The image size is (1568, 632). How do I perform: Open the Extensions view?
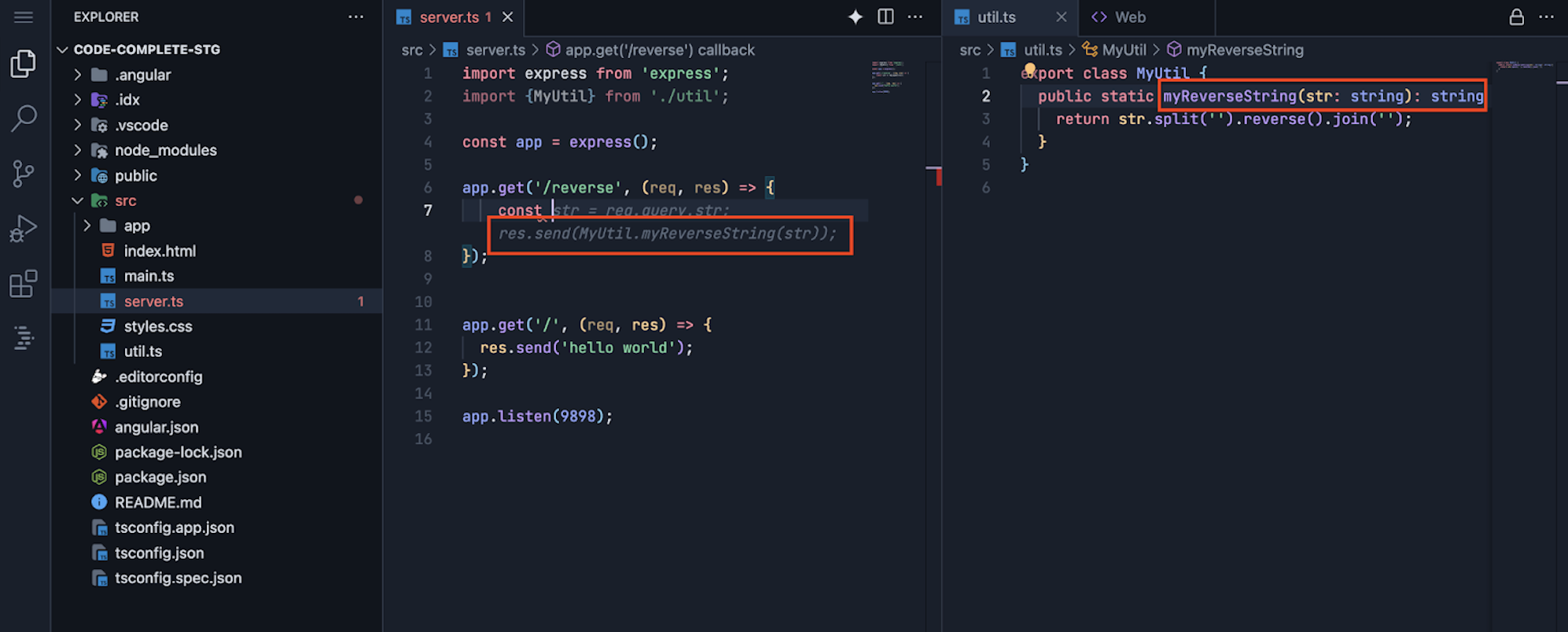24,284
